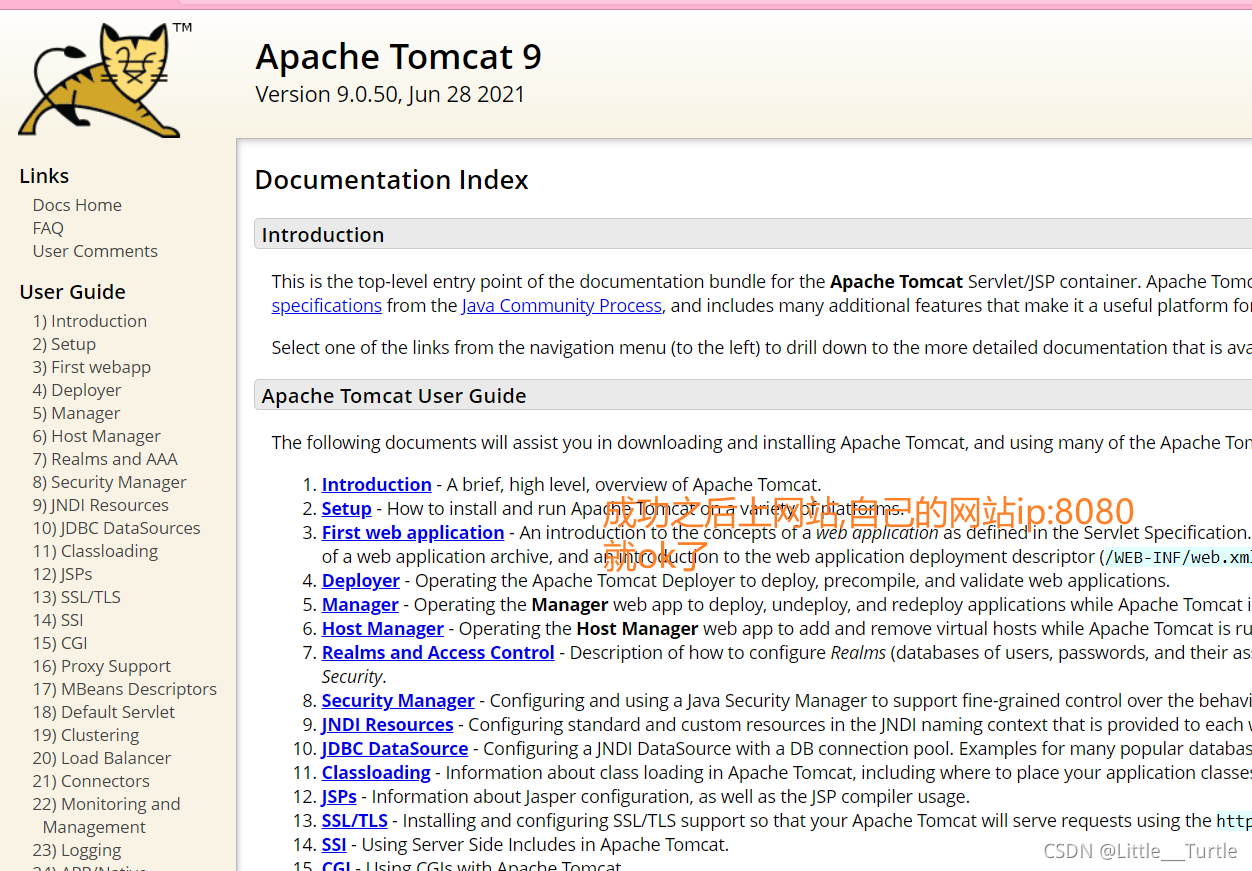Open Setup link in the numbered list
Screen dimensions: 1252x871
click(x=347, y=508)
